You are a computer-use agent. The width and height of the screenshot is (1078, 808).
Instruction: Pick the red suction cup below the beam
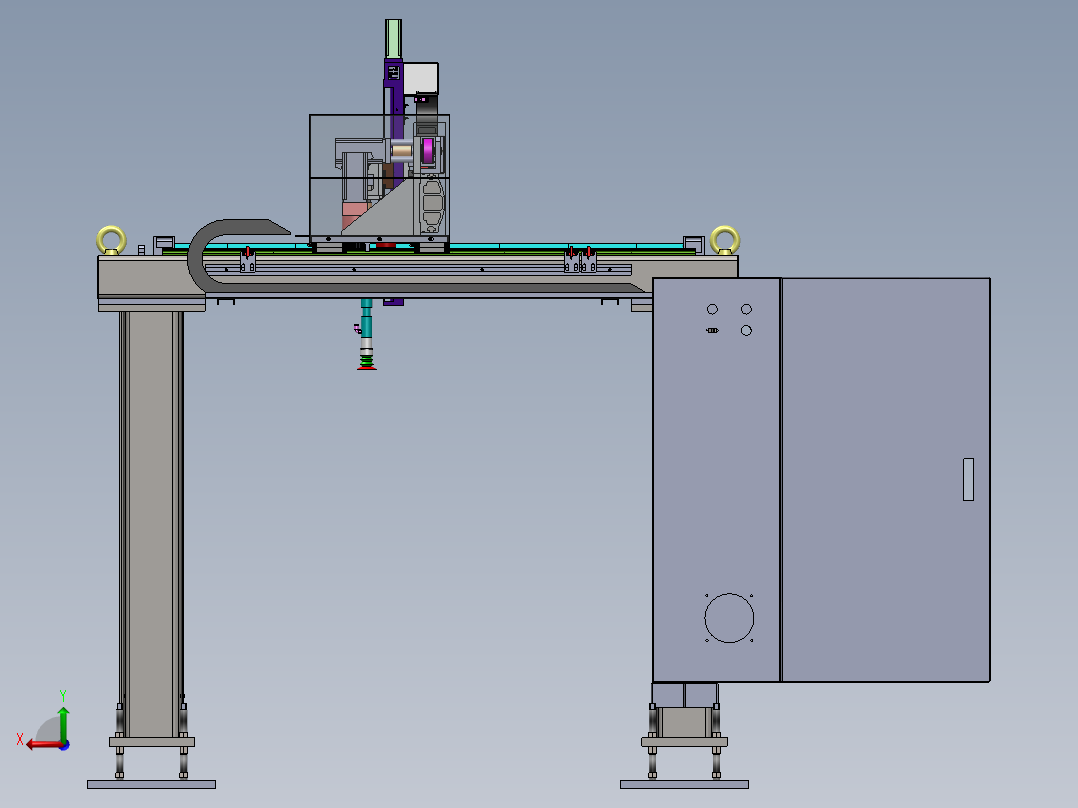tap(367, 367)
